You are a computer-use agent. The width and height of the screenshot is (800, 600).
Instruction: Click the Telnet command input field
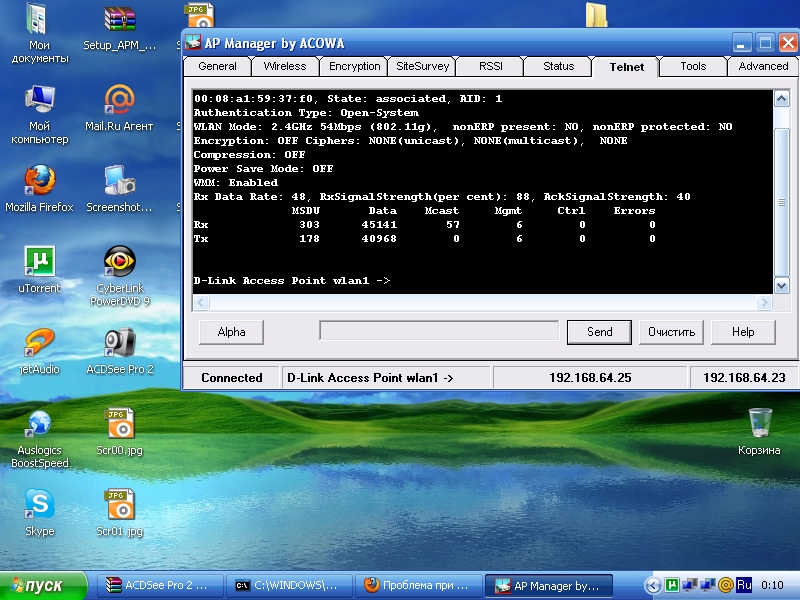point(438,331)
